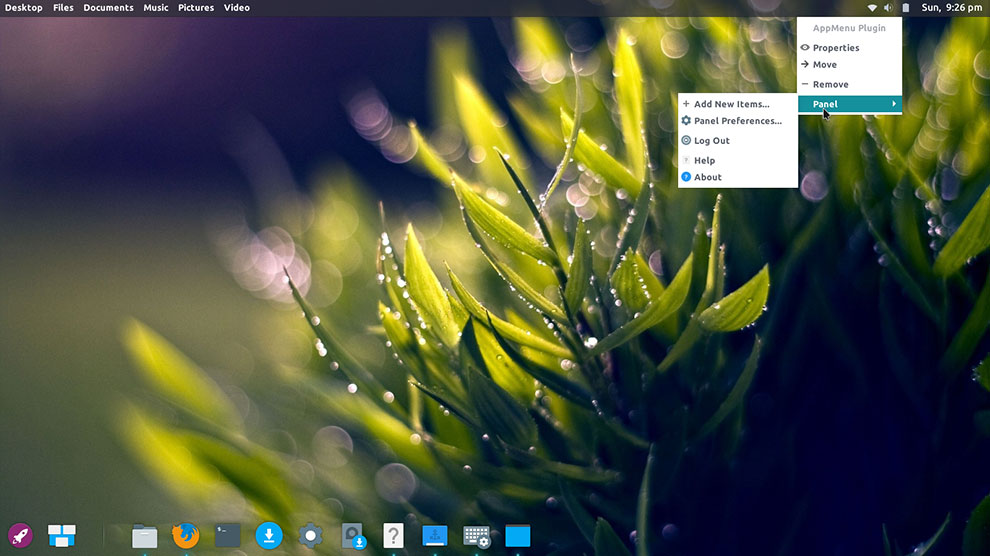Open the keyboard settings dock icon
Screen dimensions: 990x556
[476, 536]
